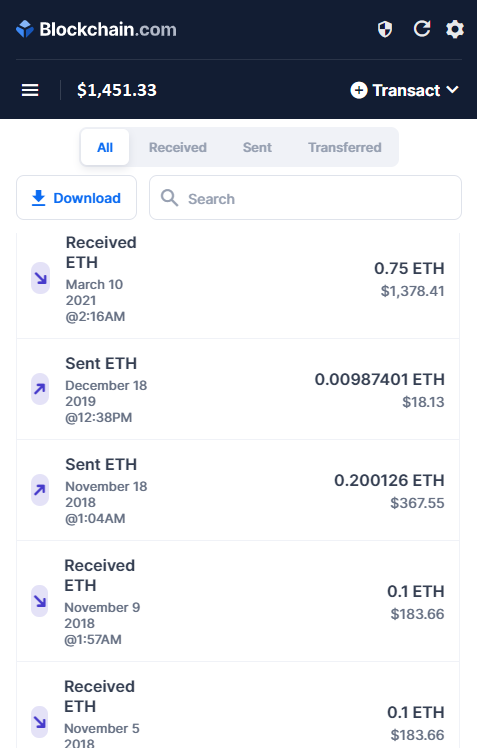The height and width of the screenshot is (748, 477).
Task: Open the settings gear icon
Action: click(455, 30)
